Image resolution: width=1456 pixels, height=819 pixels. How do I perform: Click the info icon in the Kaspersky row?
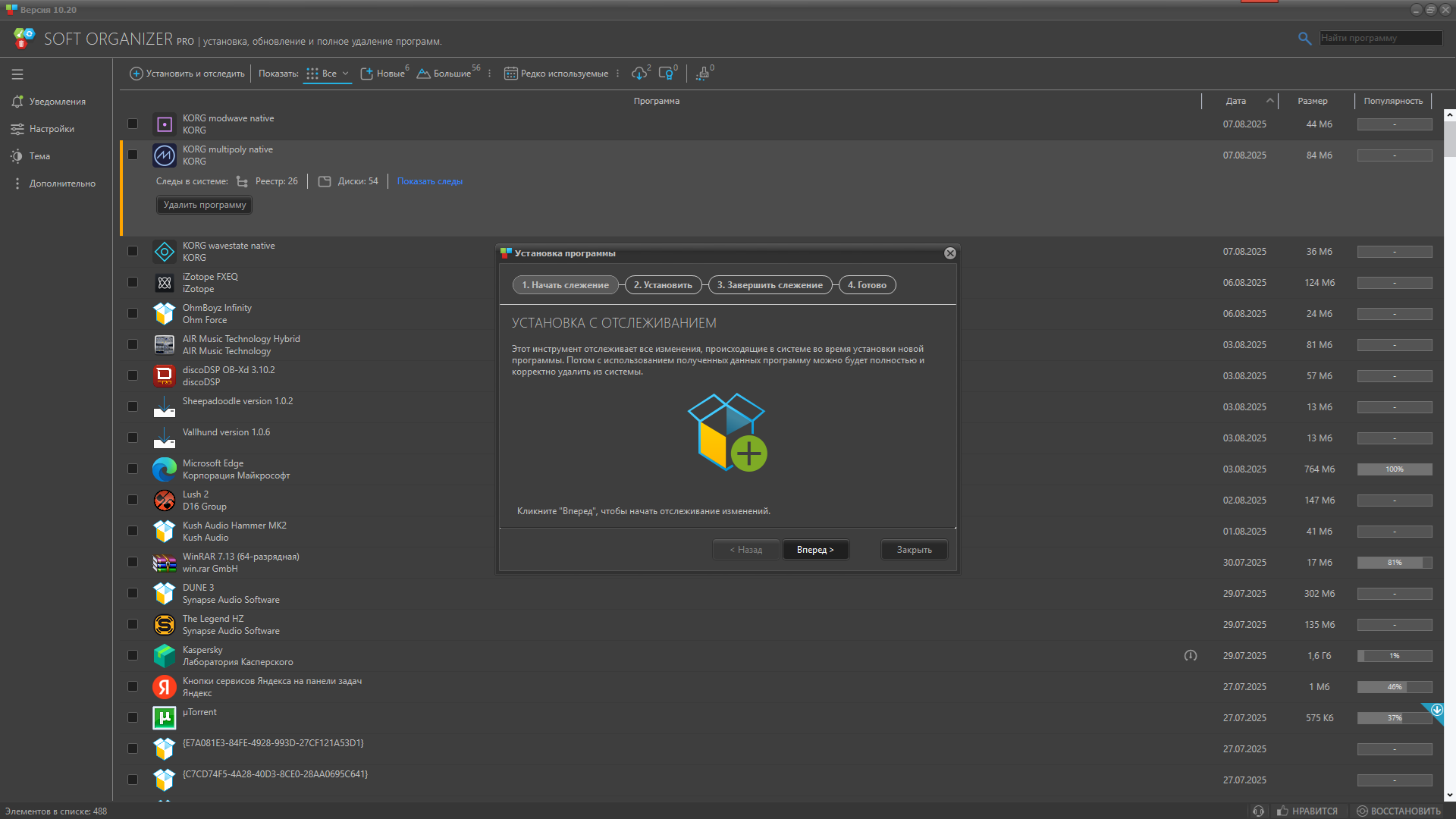[x=1191, y=655]
